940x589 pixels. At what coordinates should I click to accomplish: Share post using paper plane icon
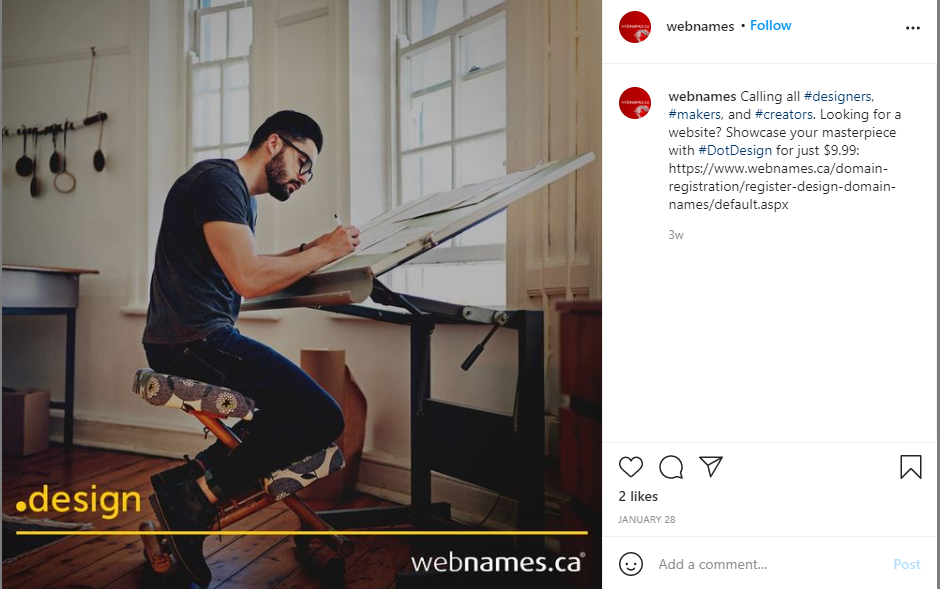click(x=711, y=467)
